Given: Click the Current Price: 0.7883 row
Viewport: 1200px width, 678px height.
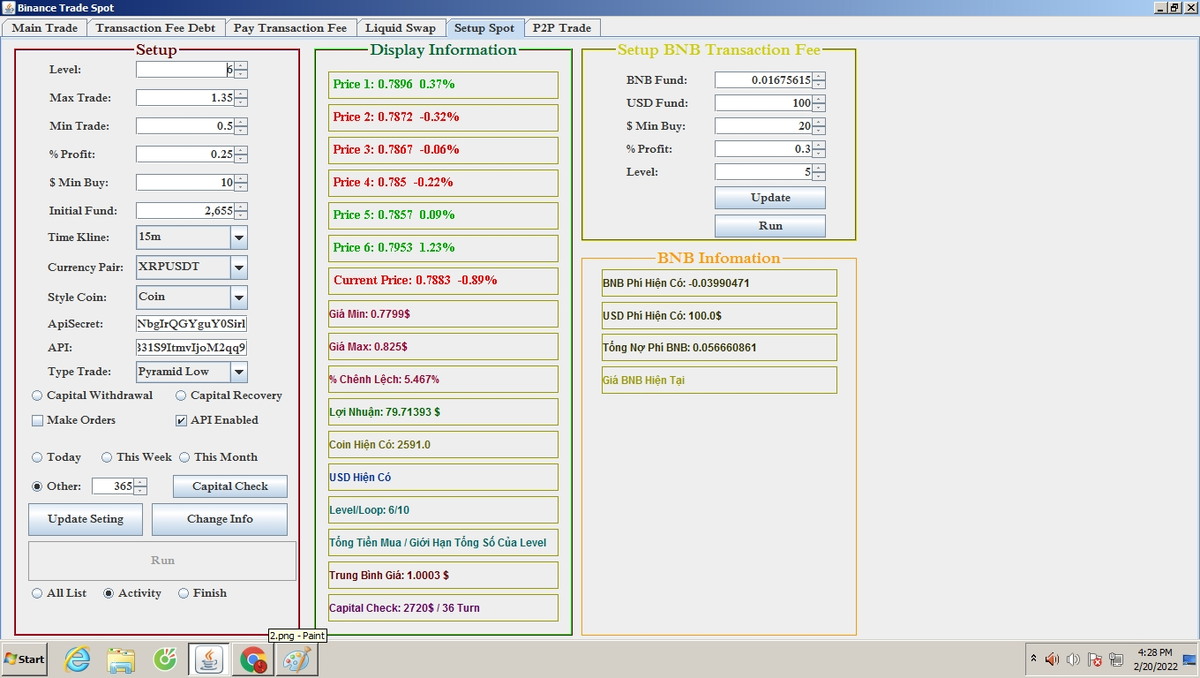Looking at the screenshot, I should [443, 281].
